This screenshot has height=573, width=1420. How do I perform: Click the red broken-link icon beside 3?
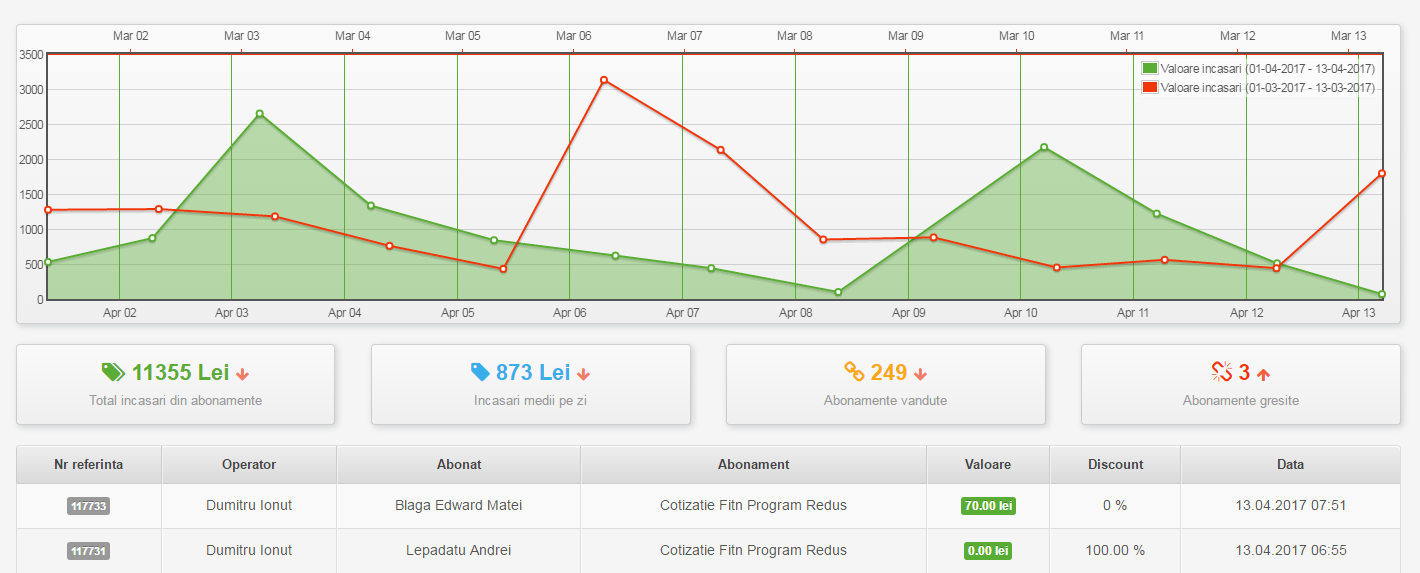1221,372
